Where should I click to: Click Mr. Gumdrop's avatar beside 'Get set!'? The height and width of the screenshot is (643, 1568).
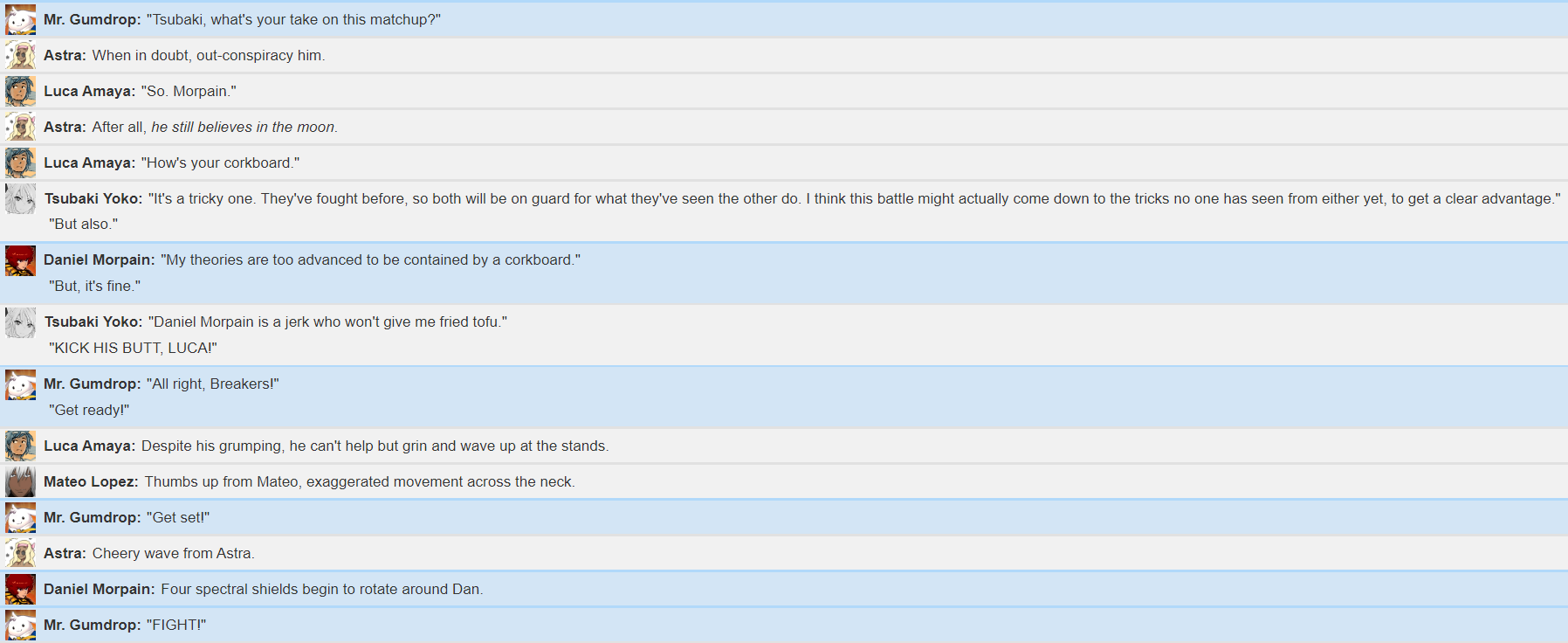pyautogui.click(x=21, y=518)
